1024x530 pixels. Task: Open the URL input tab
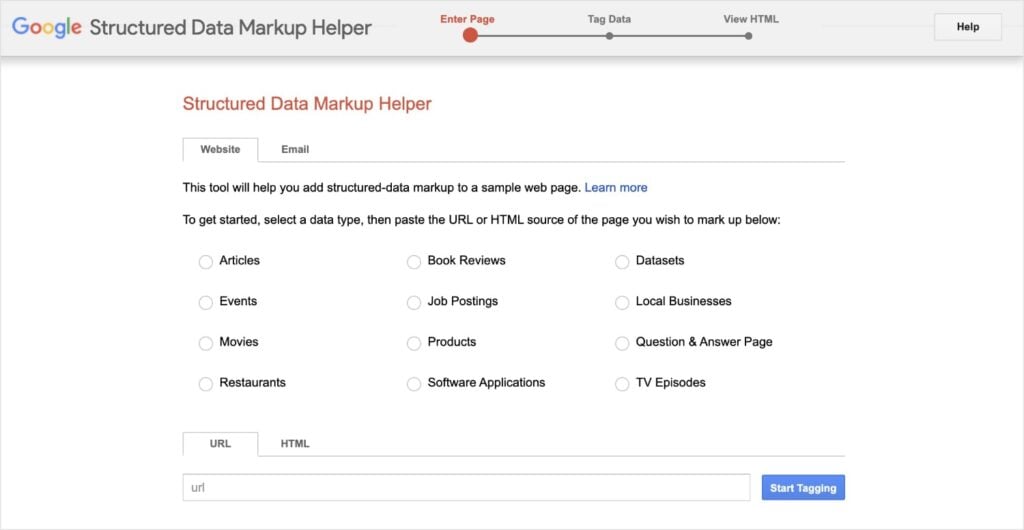coord(220,444)
